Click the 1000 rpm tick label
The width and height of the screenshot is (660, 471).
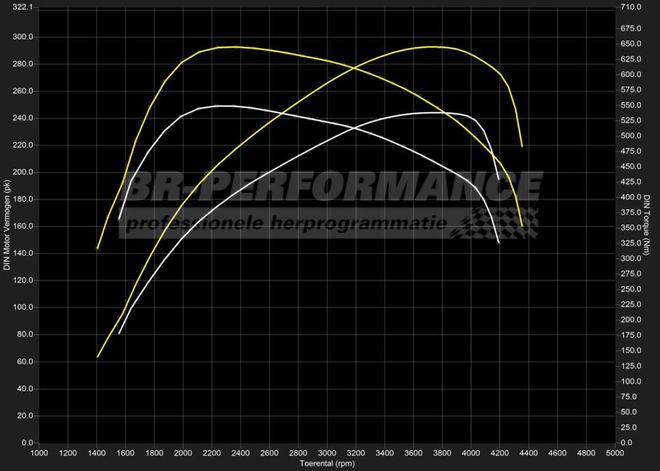pyautogui.click(x=39, y=453)
